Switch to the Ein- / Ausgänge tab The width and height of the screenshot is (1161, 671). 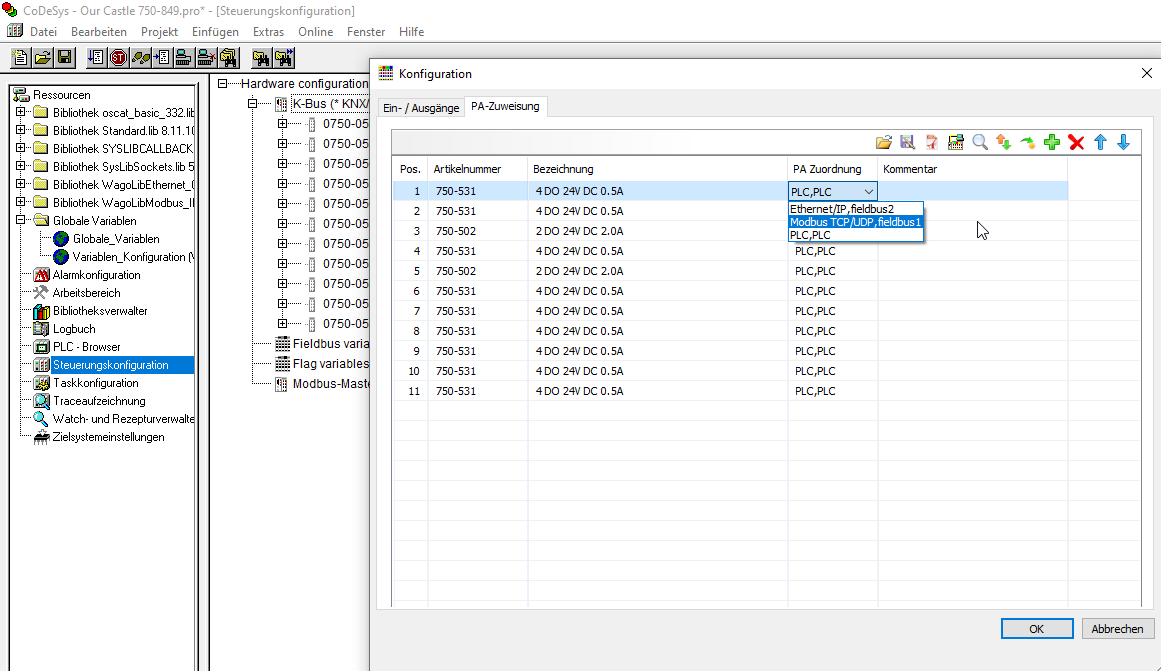tap(421, 107)
